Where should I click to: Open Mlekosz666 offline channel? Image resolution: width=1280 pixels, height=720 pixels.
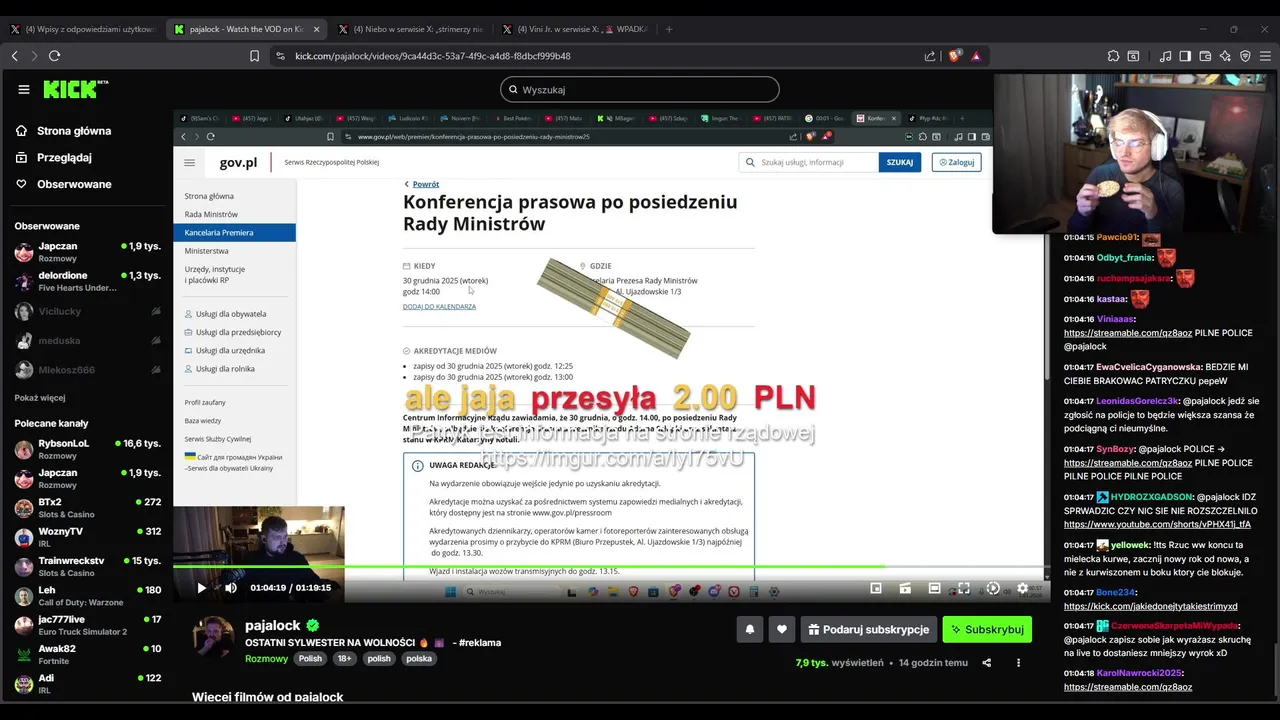pyautogui.click(x=88, y=370)
